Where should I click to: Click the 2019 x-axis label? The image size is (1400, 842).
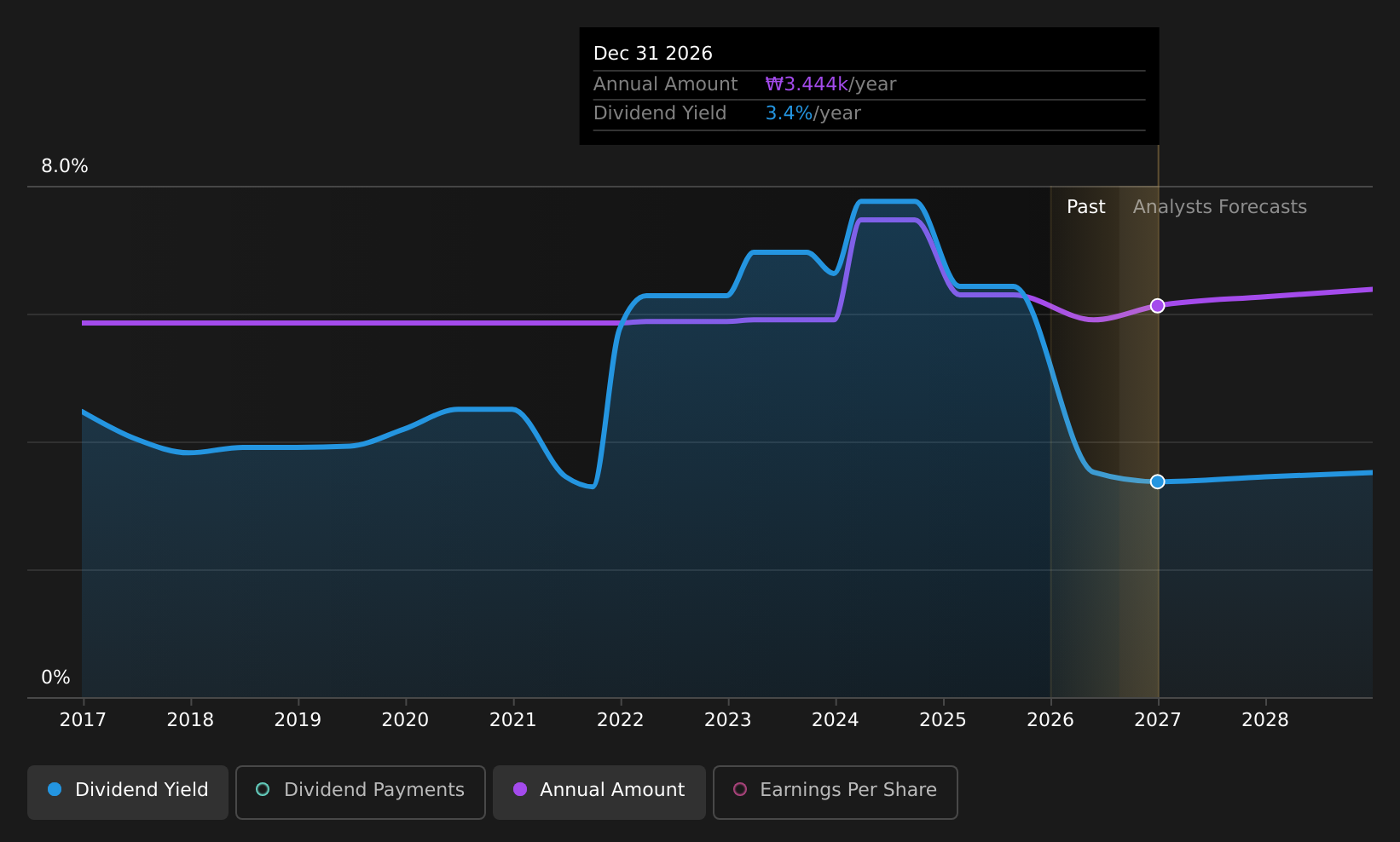(x=298, y=720)
